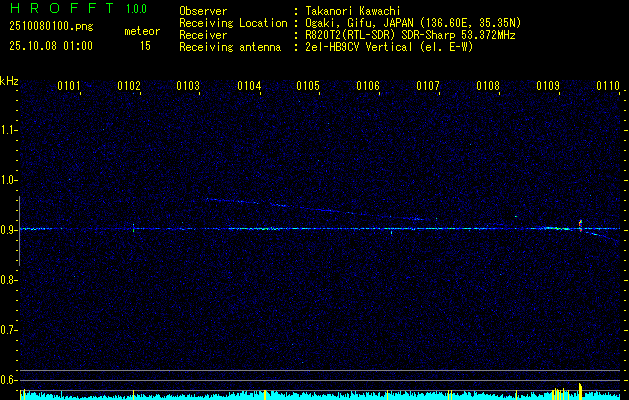Screen dimensions: 629x400
Task: Click the HROFFT title text
Action: (x=62, y=9)
